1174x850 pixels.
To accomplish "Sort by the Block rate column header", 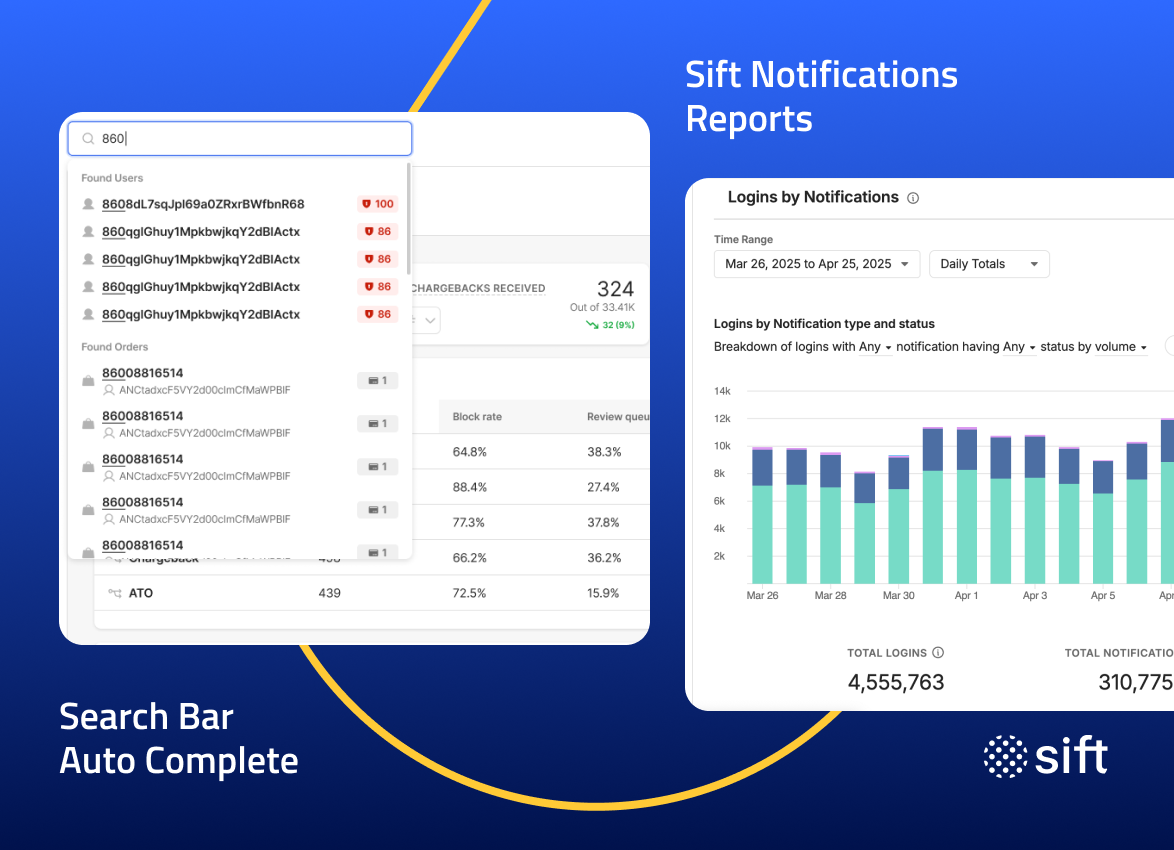I will point(477,416).
